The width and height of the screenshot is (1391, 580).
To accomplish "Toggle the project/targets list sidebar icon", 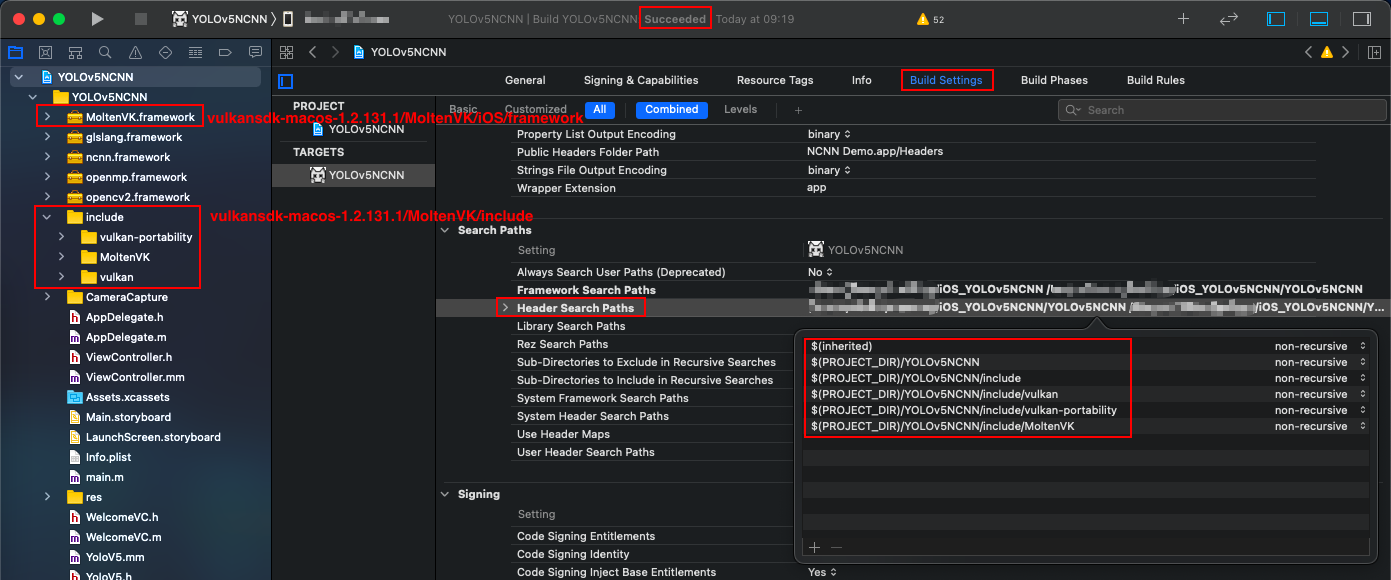I will pyautogui.click(x=286, y=81).
